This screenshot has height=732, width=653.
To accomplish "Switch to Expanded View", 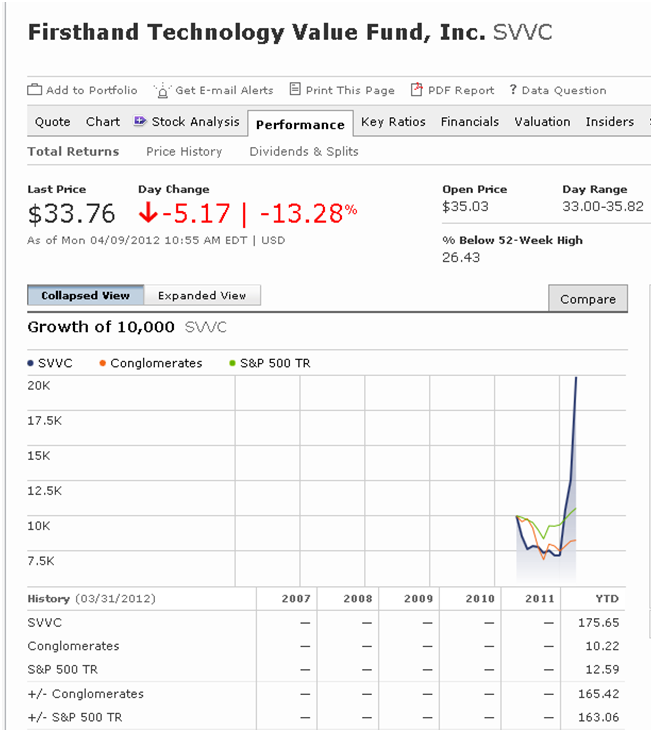I will (x=202, y=295).
